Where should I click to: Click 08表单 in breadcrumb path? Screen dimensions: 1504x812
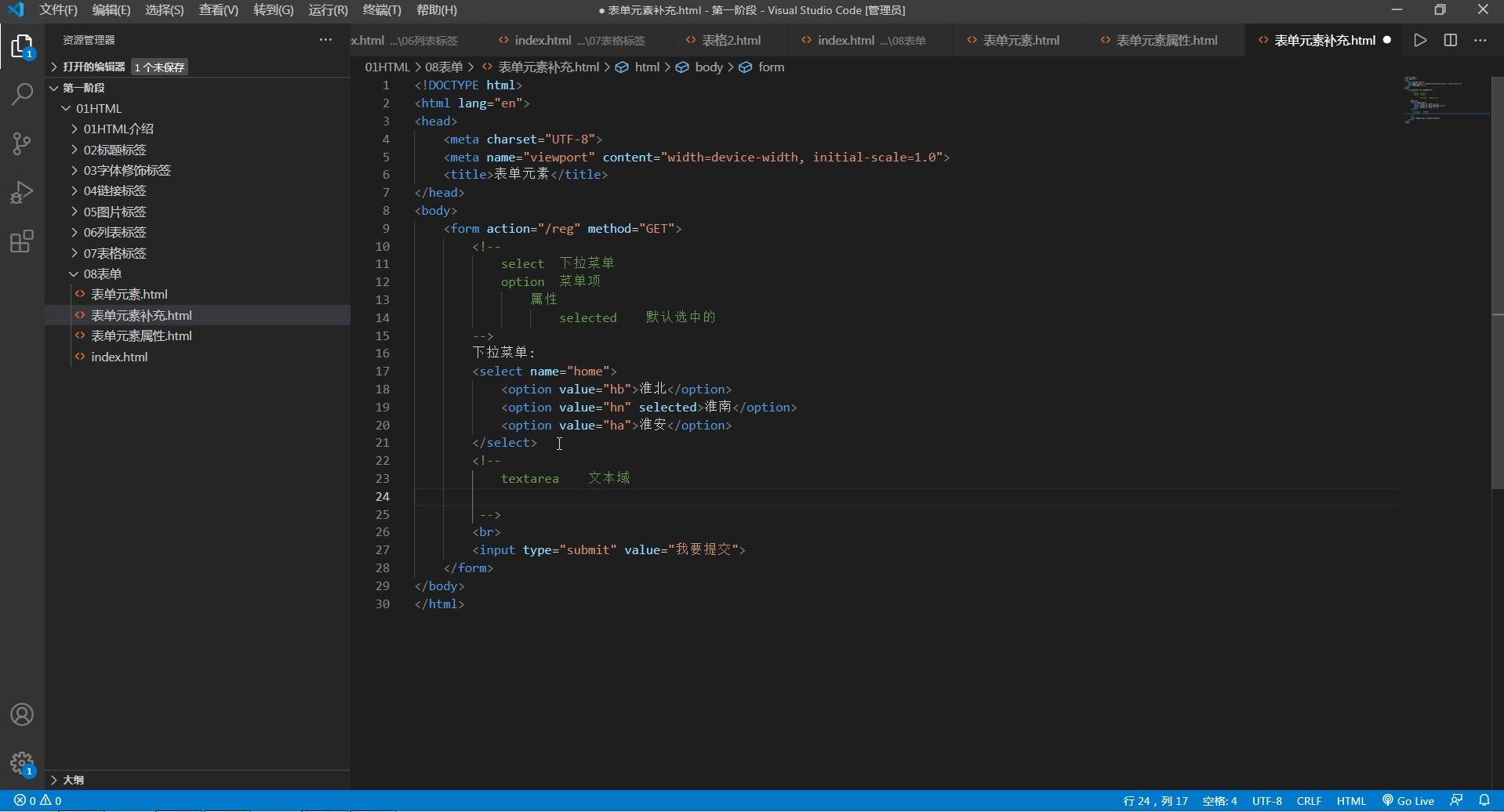pos(444,67)
